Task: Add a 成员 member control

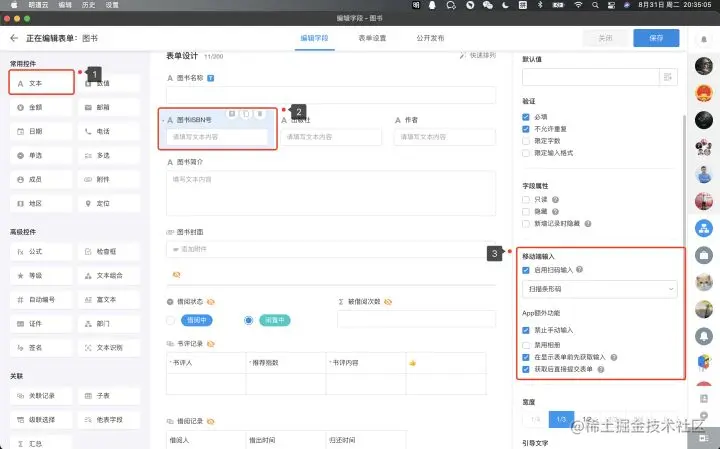Action: (41, 180)
